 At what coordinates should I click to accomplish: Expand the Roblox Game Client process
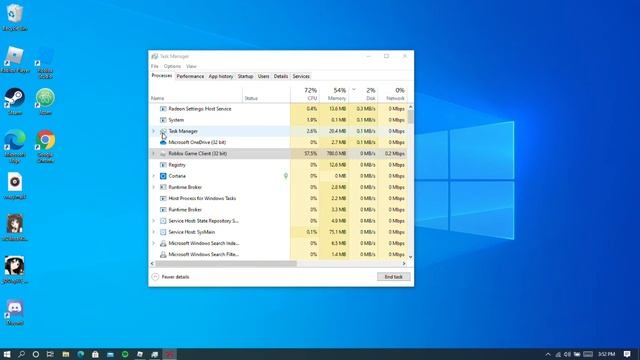click(154, 153)
